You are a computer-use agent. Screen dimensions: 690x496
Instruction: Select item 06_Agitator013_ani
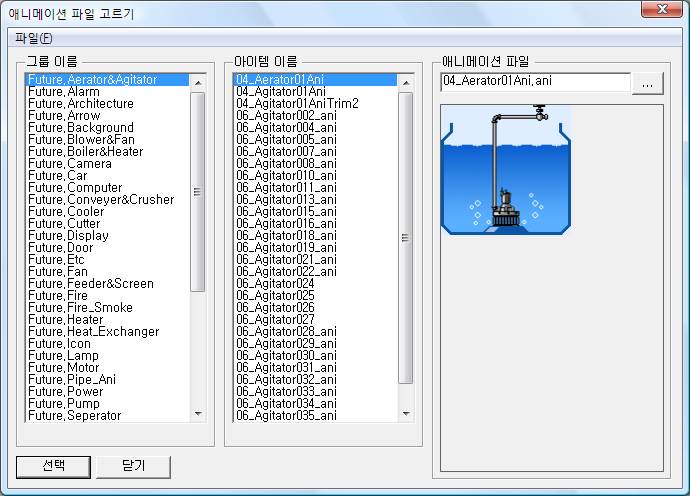316,200
